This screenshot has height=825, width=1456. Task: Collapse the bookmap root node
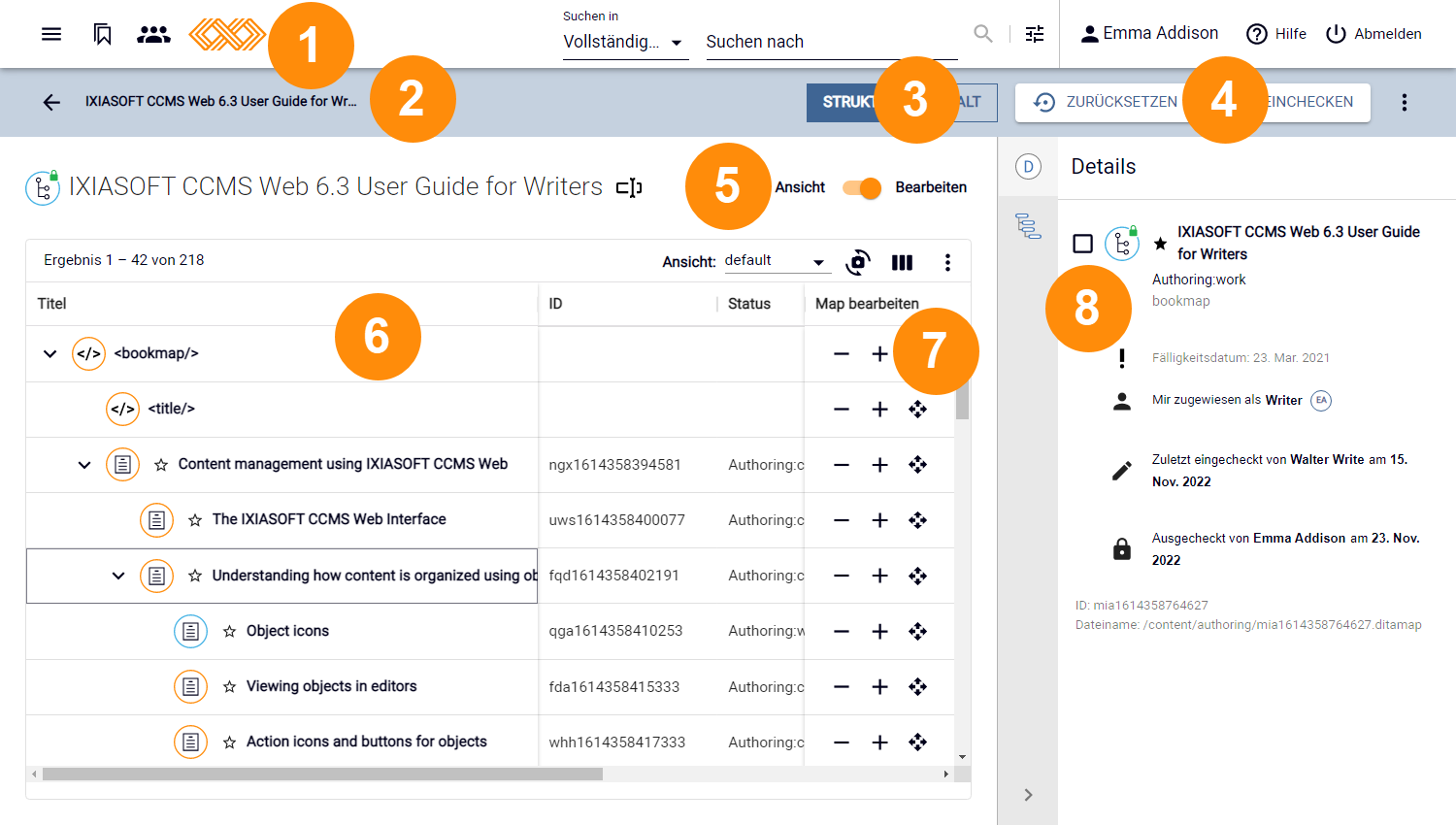(50, 354)
